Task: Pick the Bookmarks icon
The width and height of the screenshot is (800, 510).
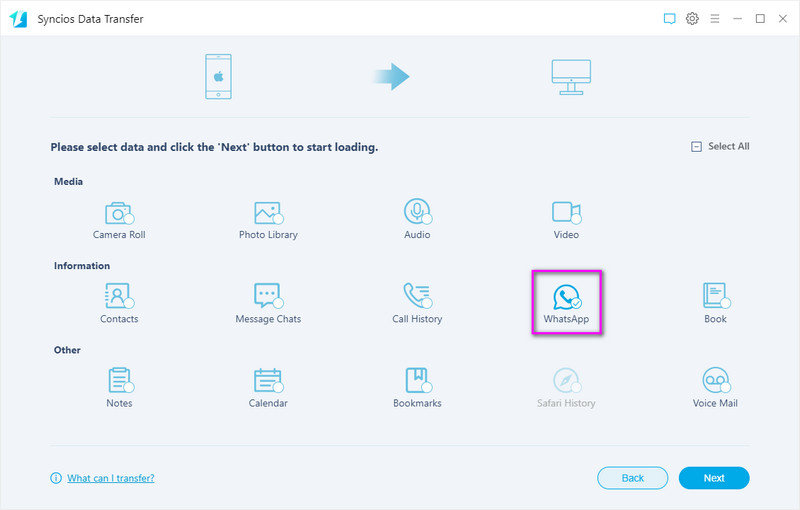Action: point(418,380)
